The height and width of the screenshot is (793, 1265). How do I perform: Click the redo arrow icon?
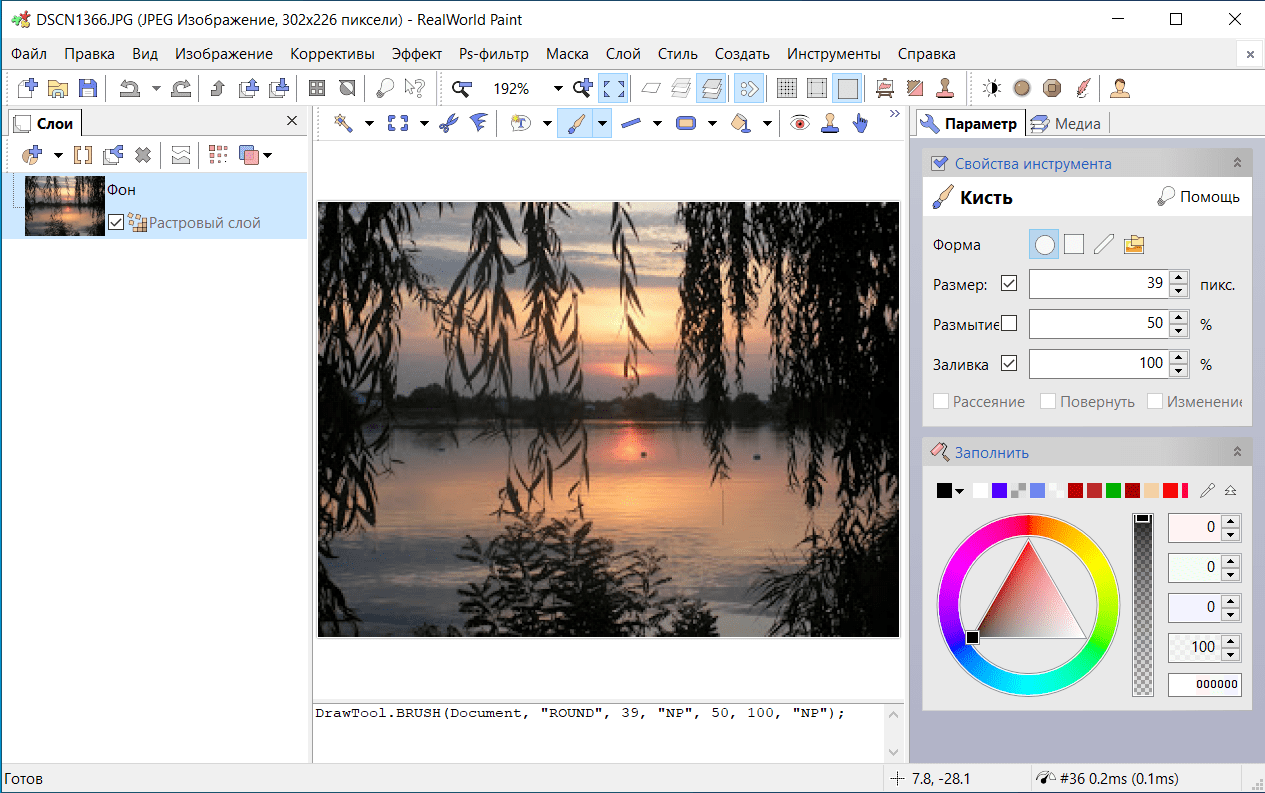coord(181,88)
